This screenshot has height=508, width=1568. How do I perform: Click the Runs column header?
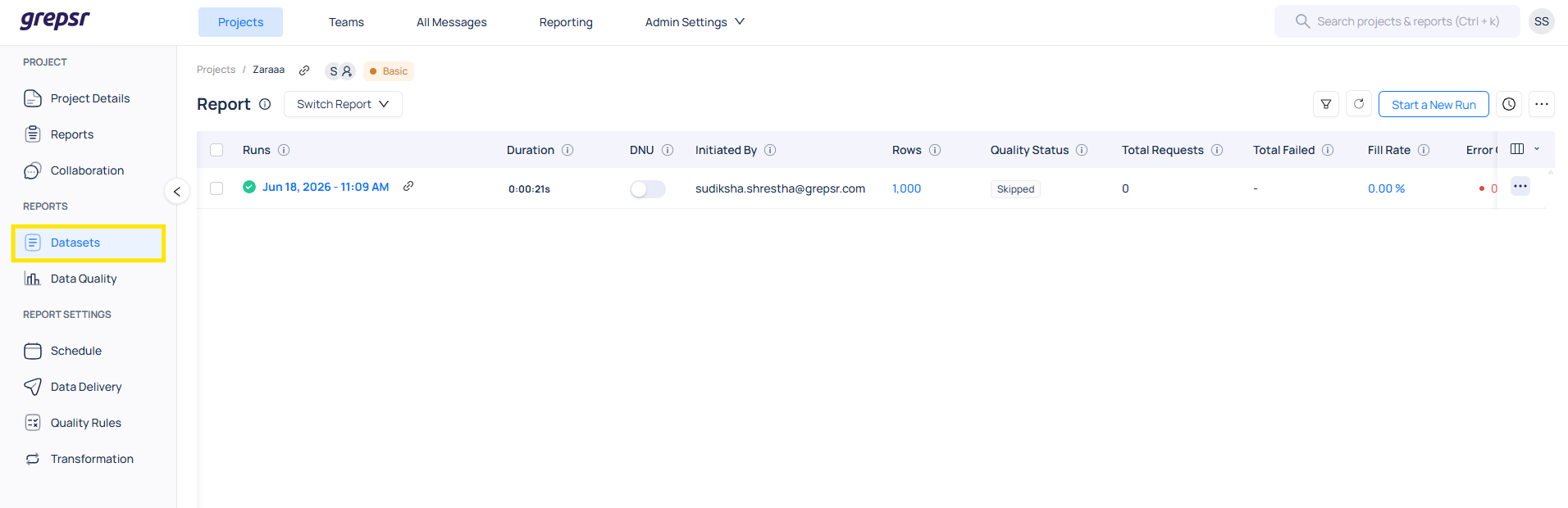point(256,150)
